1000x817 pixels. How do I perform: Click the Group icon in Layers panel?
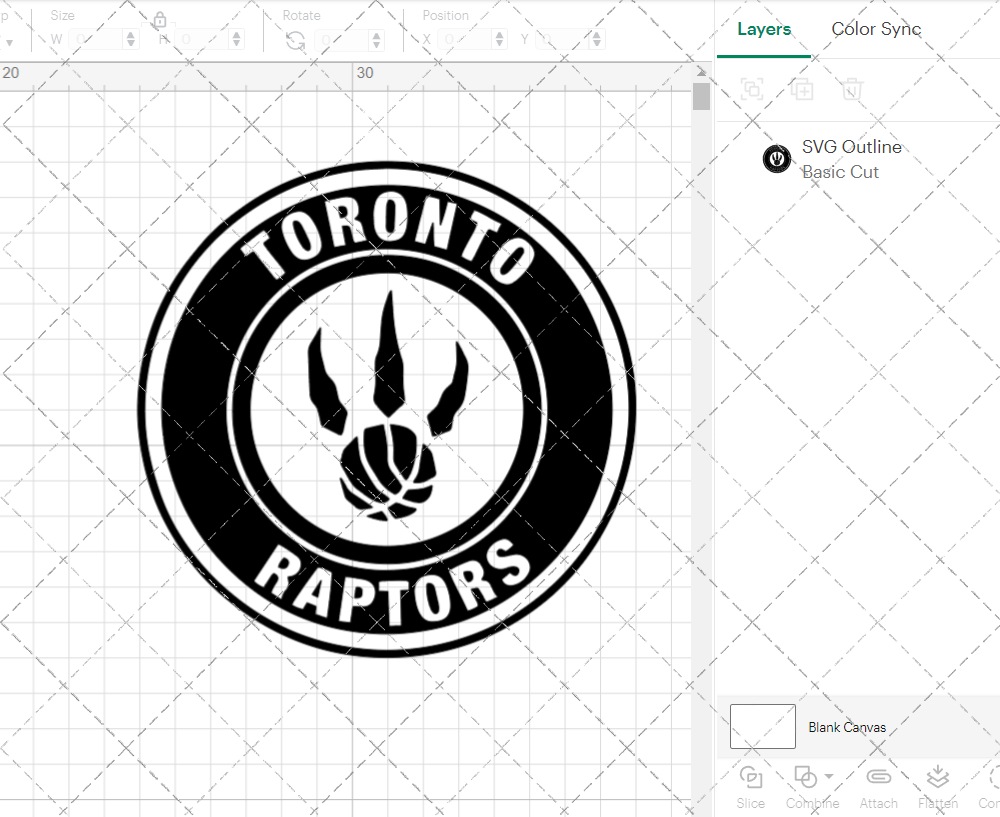click(x=752, y=89)
